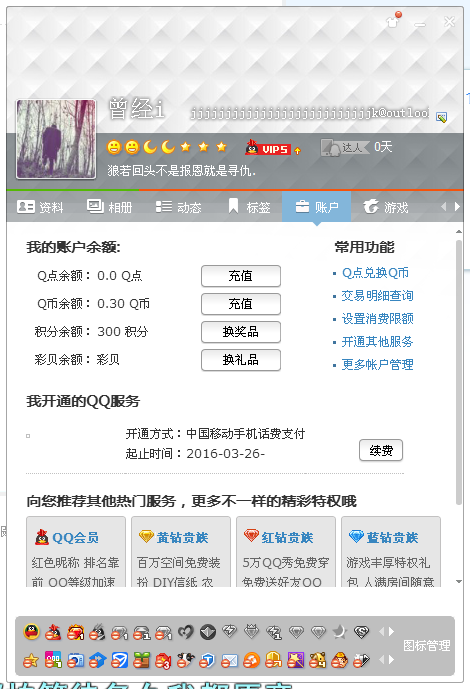Click the edit icon beside the email address
The height and width of the screenshot is (689, 470).
pos(441,117)
